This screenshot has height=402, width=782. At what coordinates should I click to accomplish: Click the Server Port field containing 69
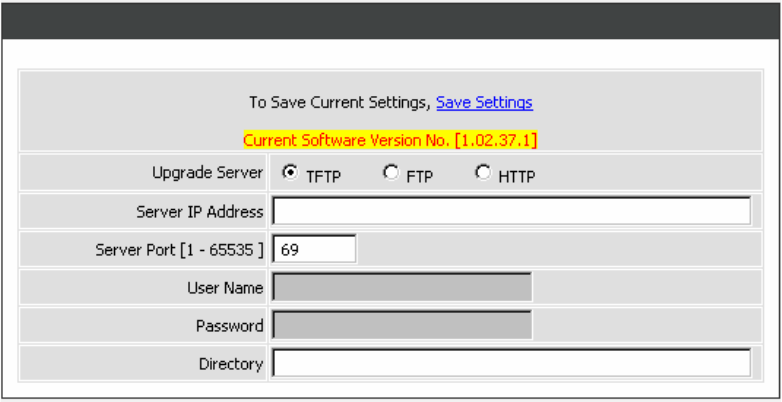pos(314,249)
